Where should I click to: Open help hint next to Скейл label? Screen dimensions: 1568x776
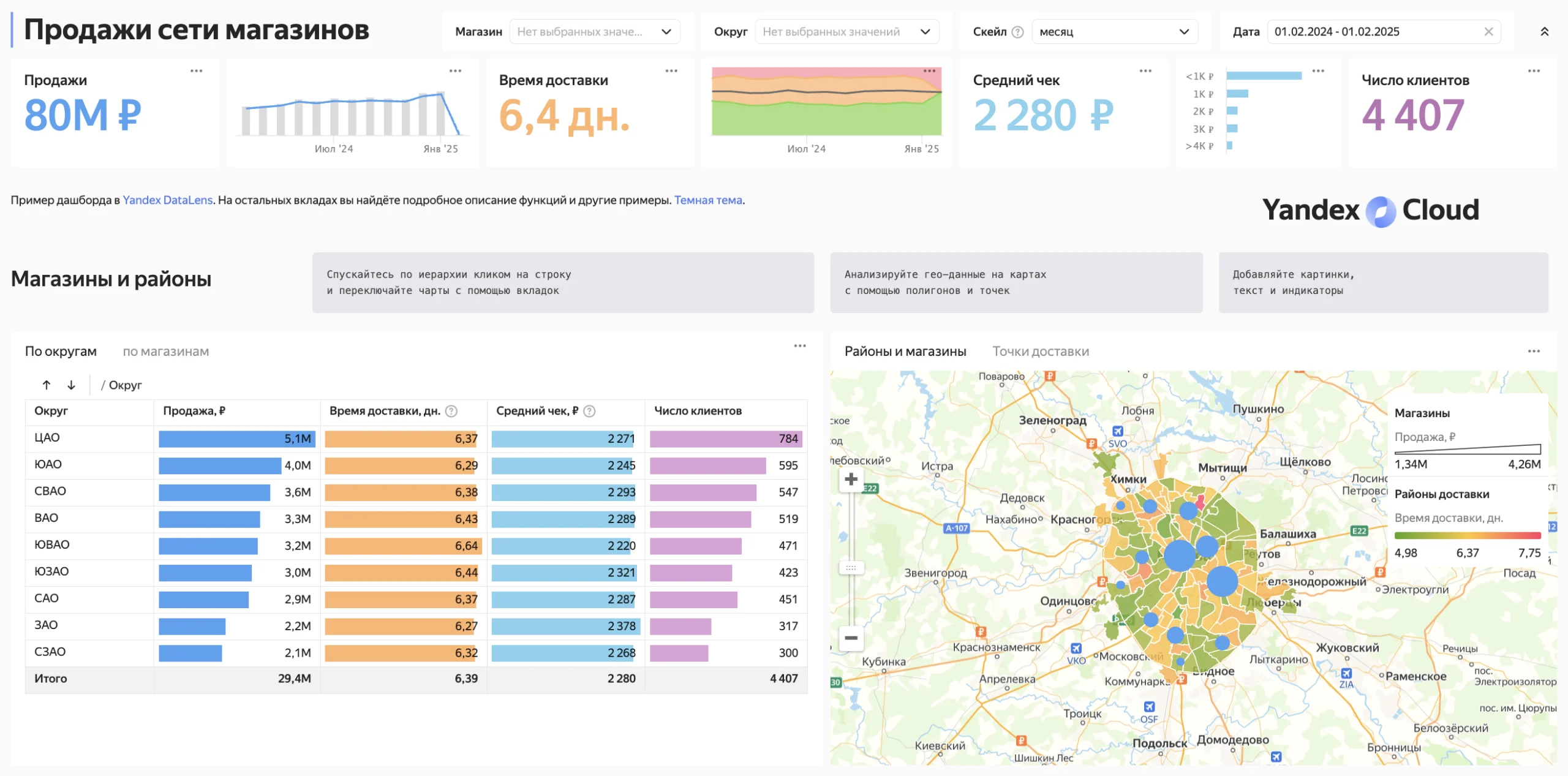click(x=1017, y=32)
